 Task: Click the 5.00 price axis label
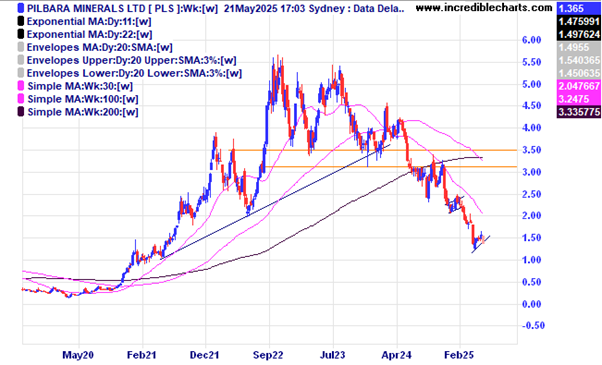coord(531,84)
